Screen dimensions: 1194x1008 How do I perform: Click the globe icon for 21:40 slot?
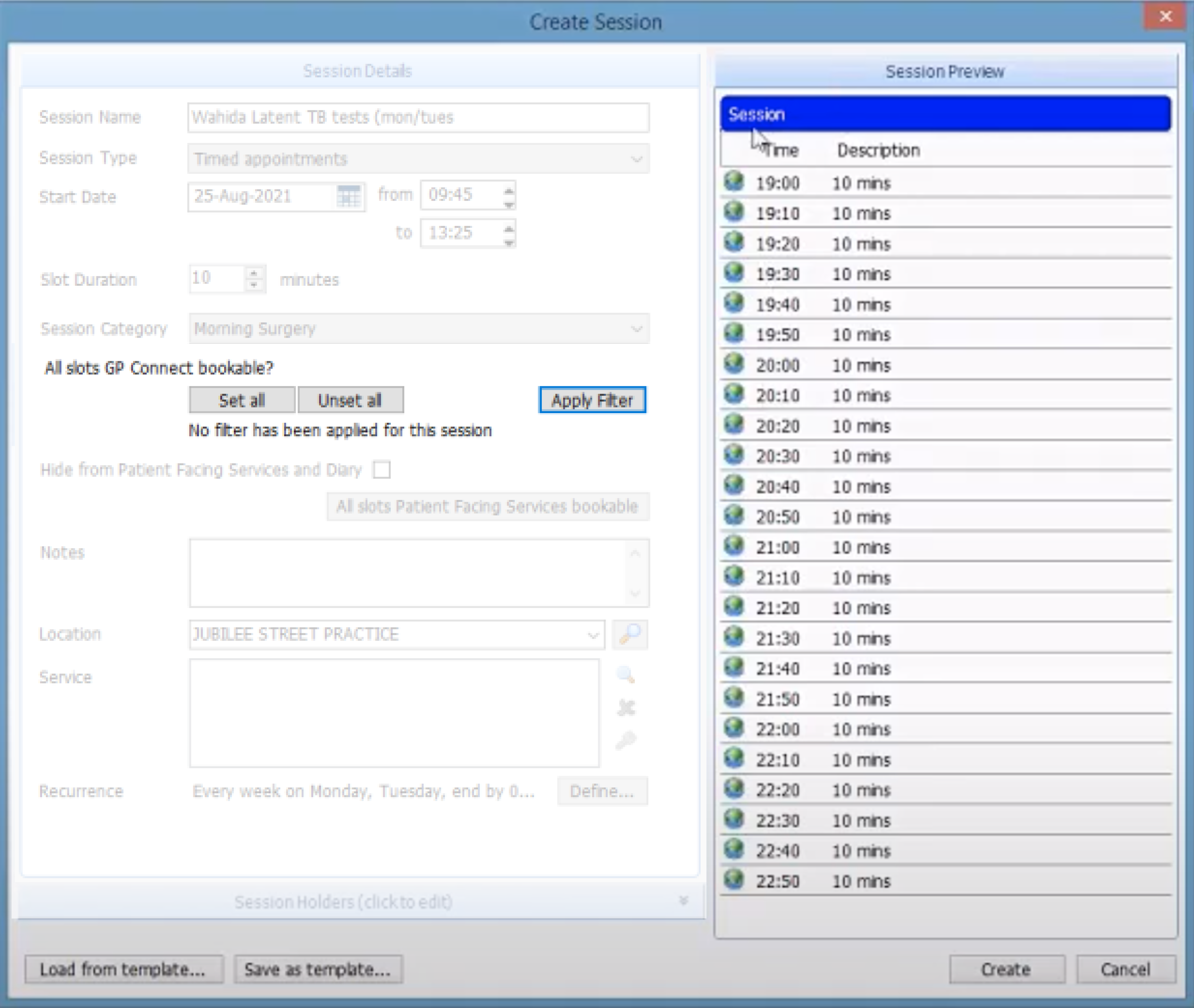tap(733, 667)
